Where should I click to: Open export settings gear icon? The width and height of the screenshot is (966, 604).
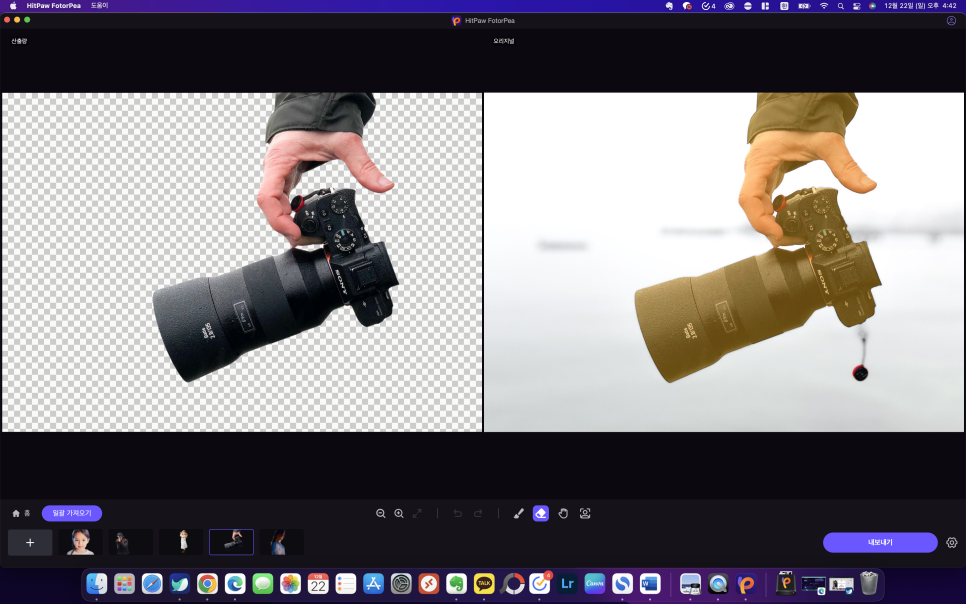[952, 542]
